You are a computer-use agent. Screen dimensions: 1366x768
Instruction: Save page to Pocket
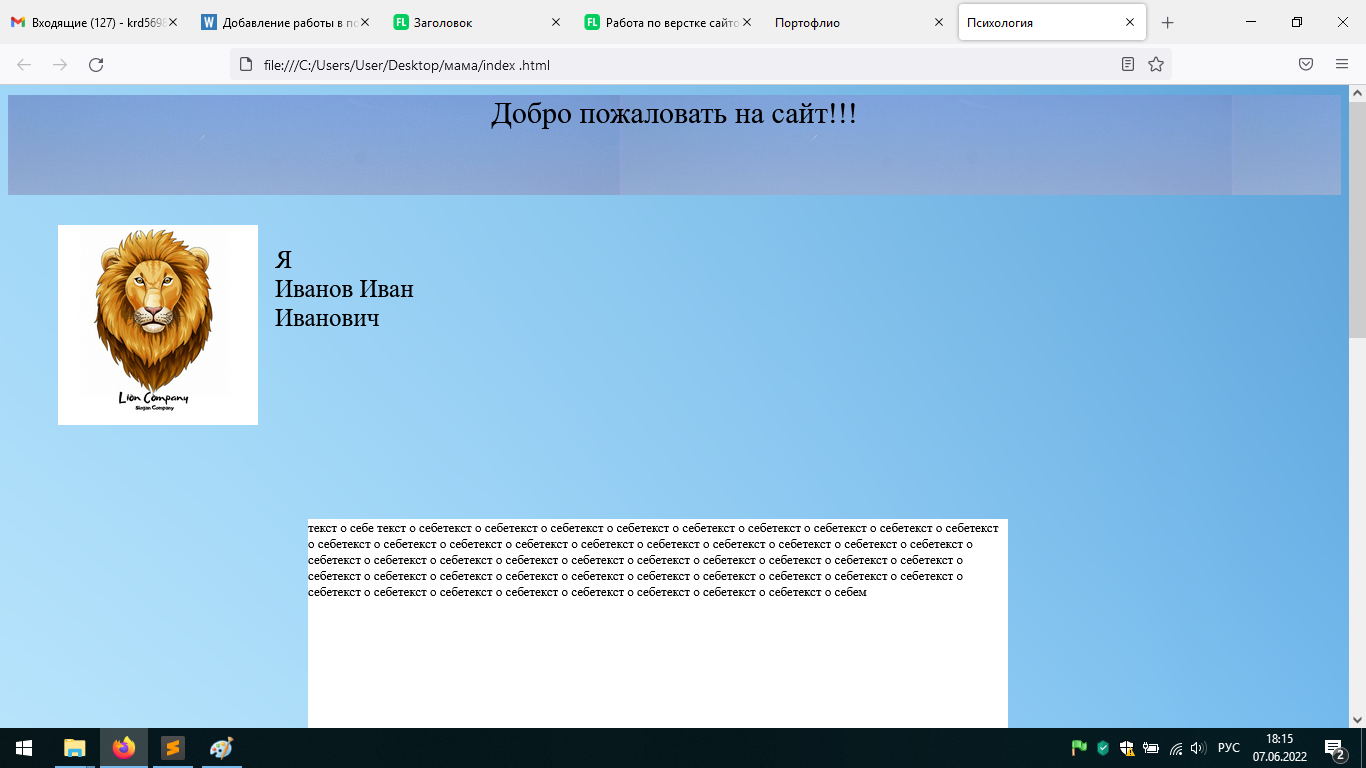pos(1306,65)
